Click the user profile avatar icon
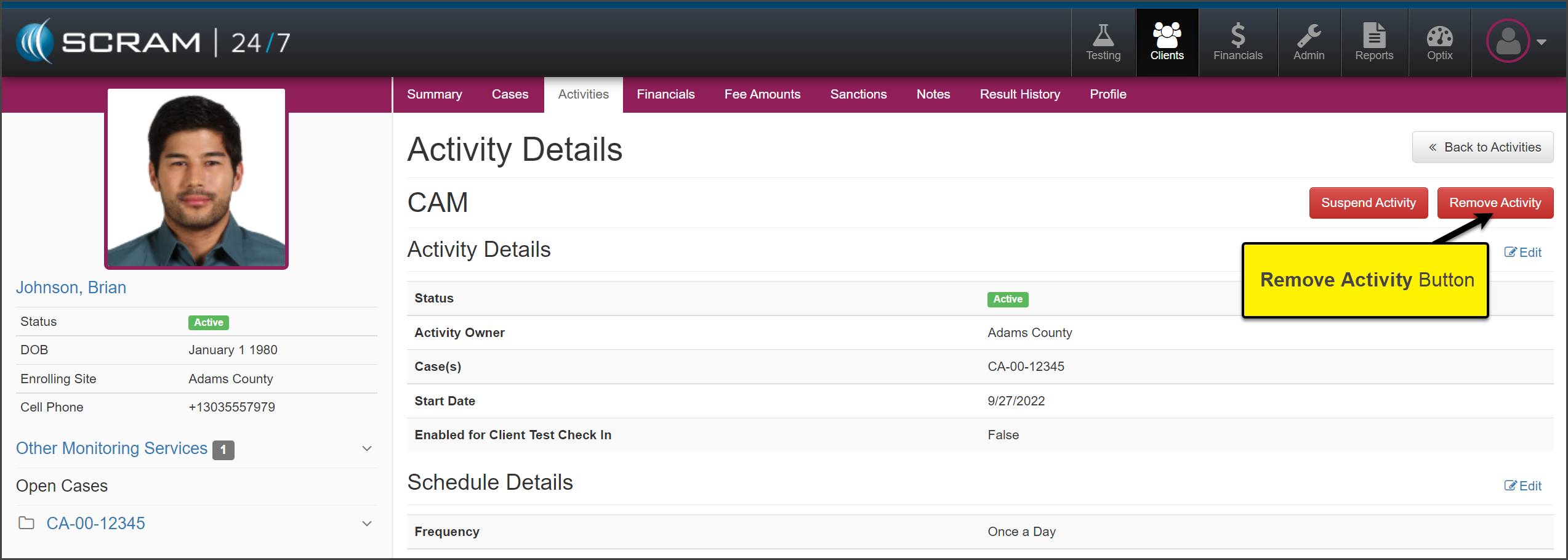This screenshot has height=560, width=1568. point(1508,41)
